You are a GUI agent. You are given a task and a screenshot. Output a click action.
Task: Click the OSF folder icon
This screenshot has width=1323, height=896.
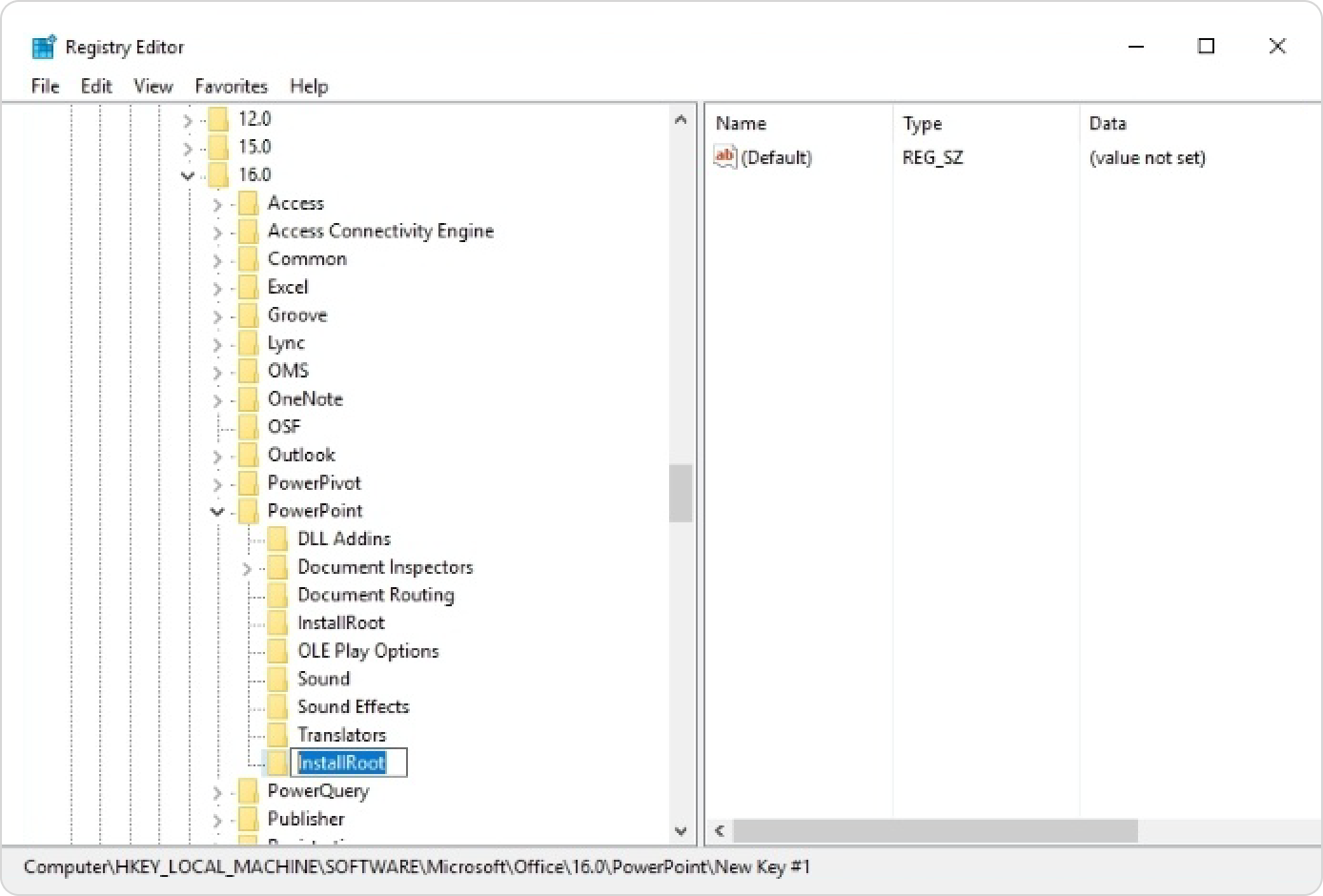click(248, 426)
